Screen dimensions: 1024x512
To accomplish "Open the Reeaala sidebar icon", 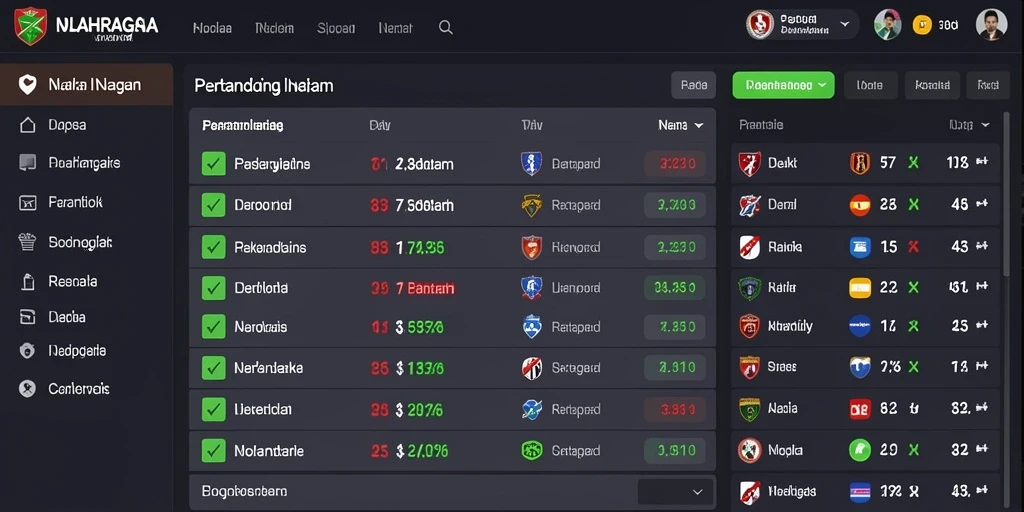I will coord(27,281).
